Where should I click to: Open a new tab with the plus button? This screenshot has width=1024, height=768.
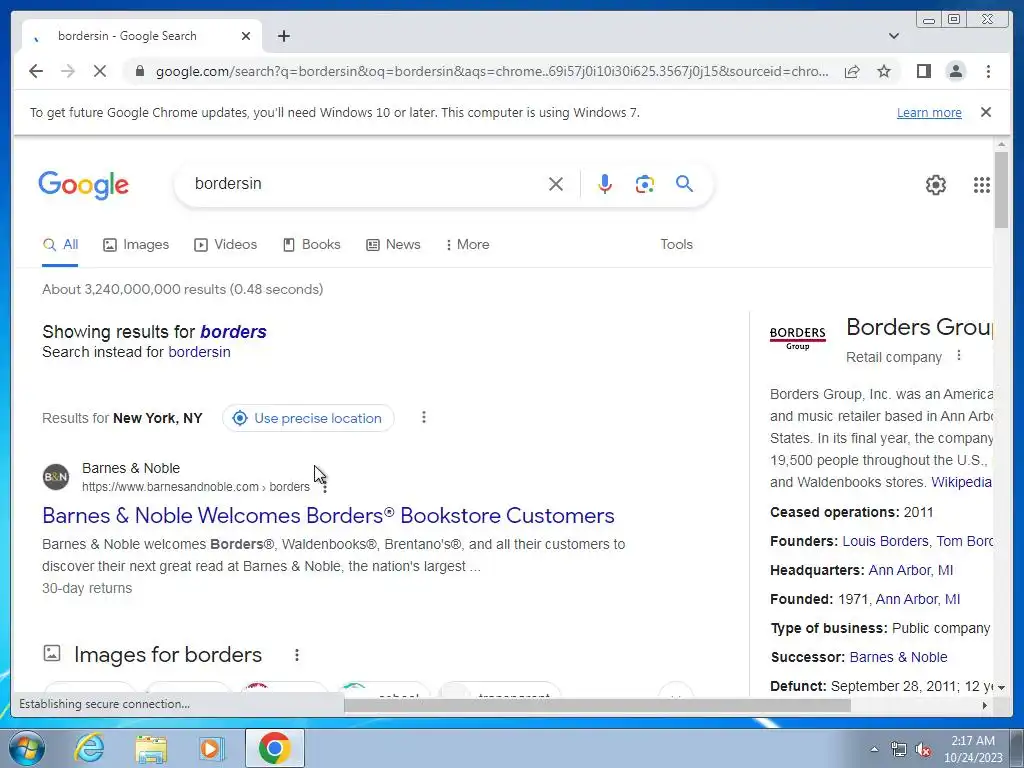click(283, 36)
